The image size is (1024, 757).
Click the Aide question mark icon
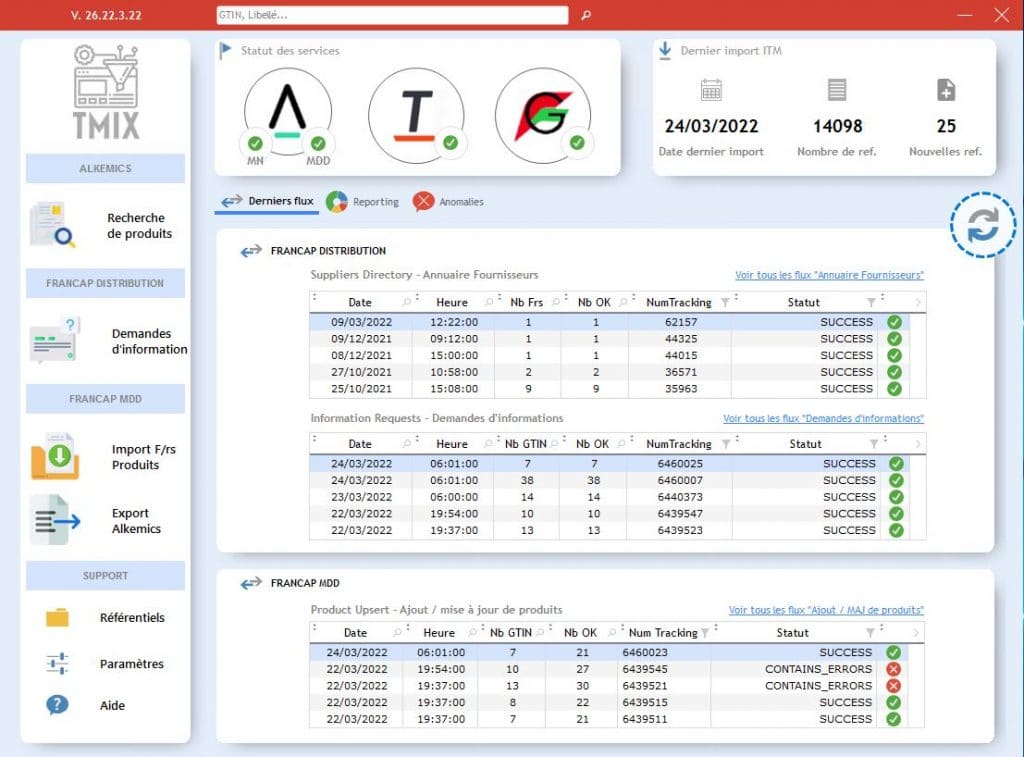click(x=57, y=705)
